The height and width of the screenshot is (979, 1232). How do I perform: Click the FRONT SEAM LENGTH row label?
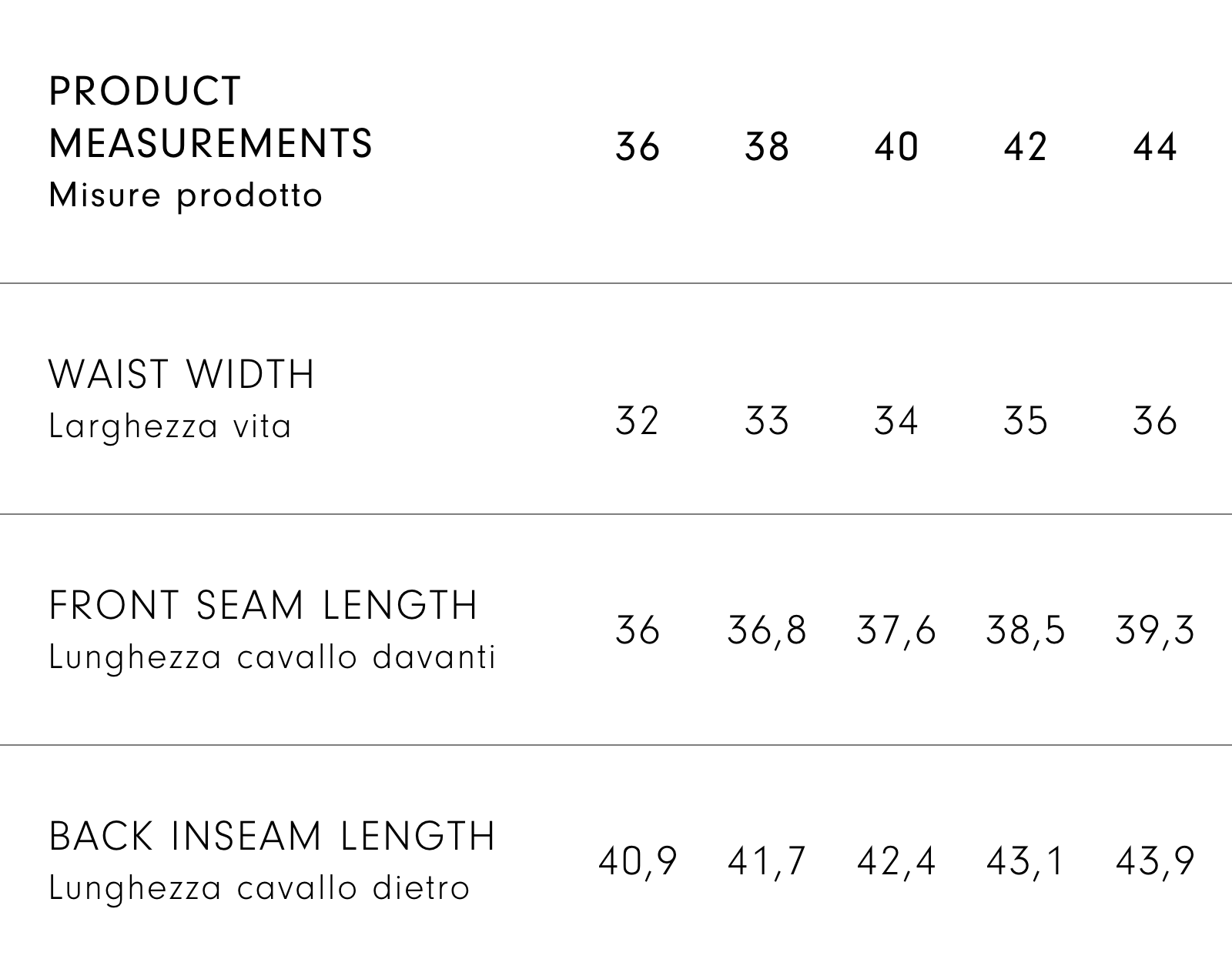[x=263, y=606]
